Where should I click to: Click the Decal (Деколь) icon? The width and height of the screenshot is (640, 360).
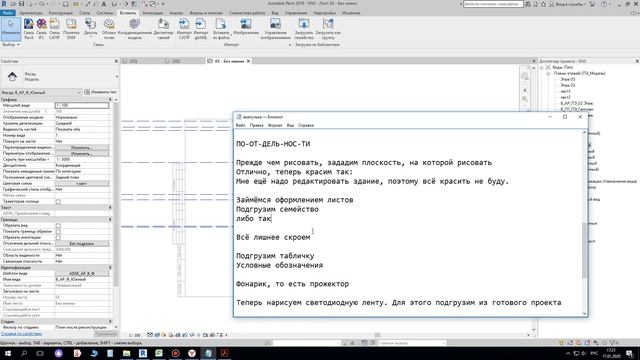(91, 29)
